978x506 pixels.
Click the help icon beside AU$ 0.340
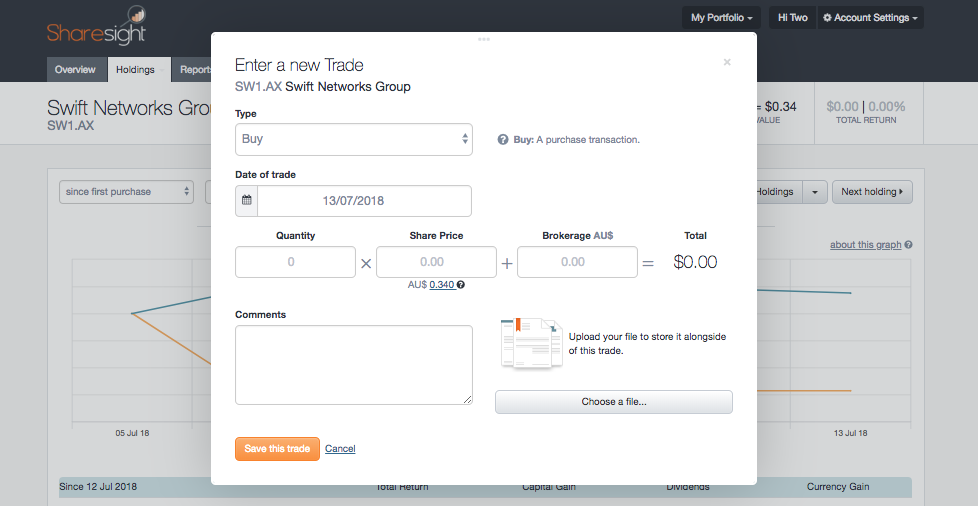(461, 285)
